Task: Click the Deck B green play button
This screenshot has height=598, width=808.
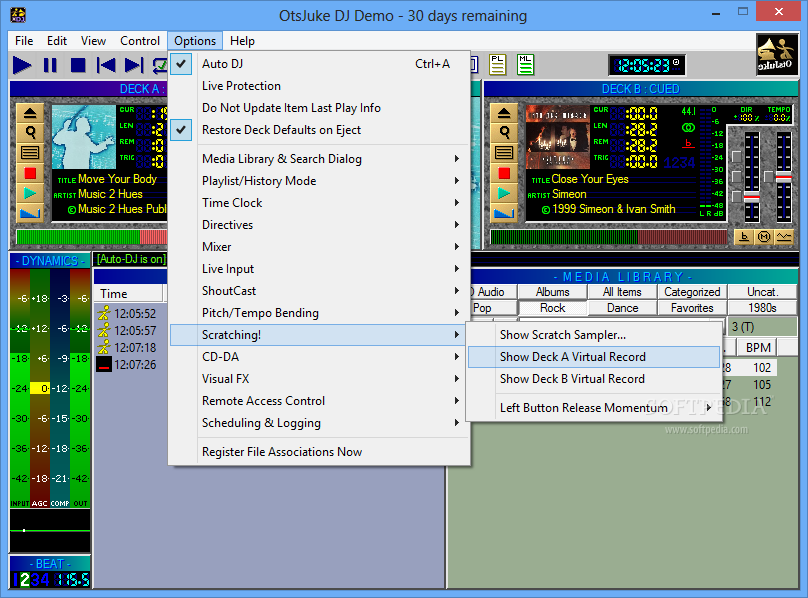Action: point(504,193)
